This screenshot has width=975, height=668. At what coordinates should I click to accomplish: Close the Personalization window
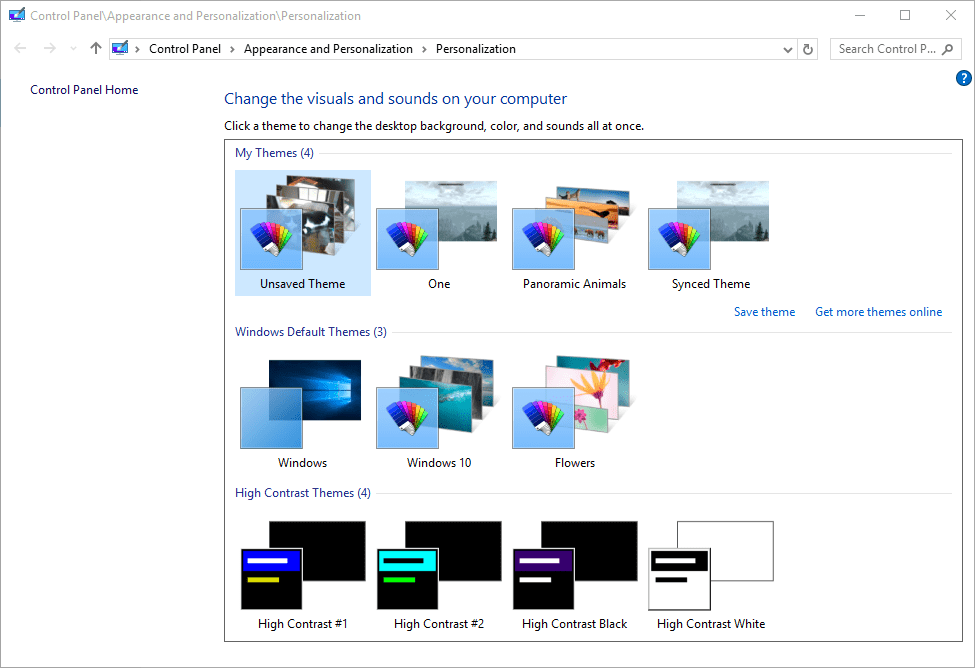click(x=951, y=16)
